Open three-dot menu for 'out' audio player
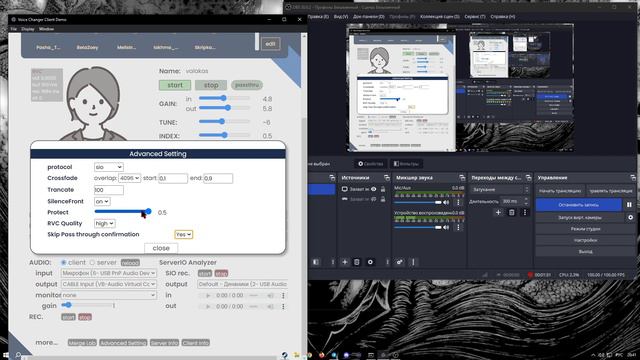Screen dimensions: 640x360 (x=283, y=307)
